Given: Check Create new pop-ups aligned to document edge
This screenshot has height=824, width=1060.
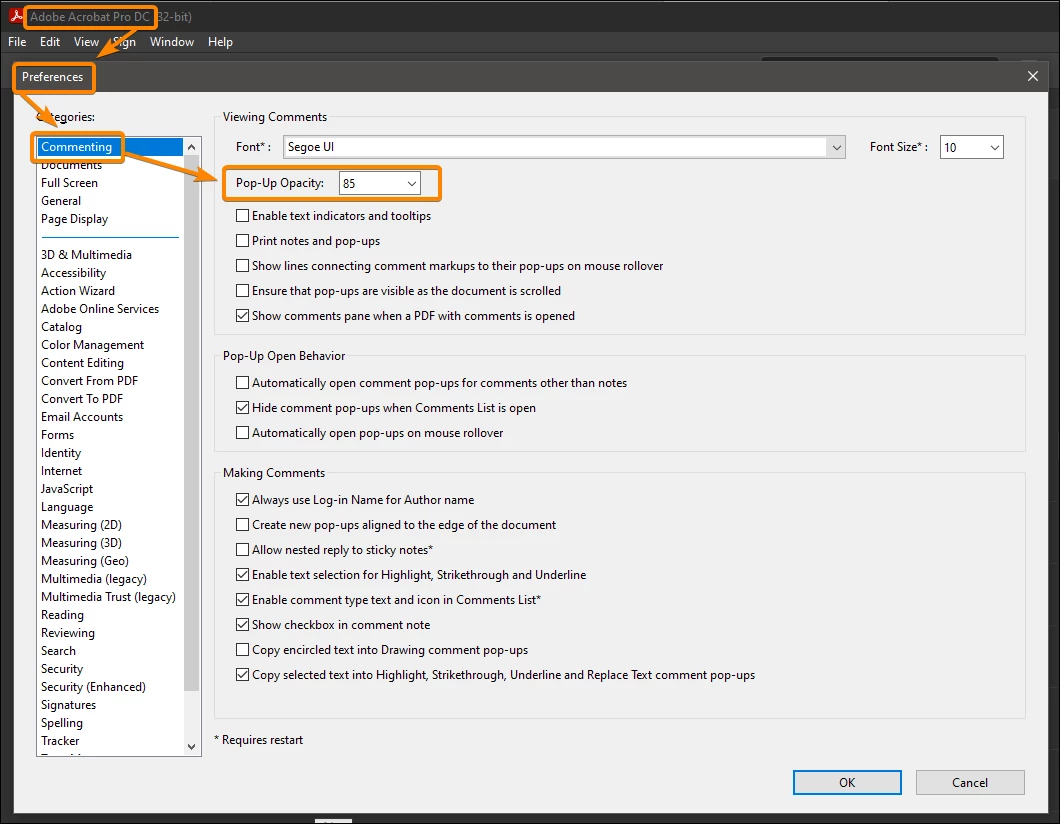Looking at the screenshot, I should 242,525.
